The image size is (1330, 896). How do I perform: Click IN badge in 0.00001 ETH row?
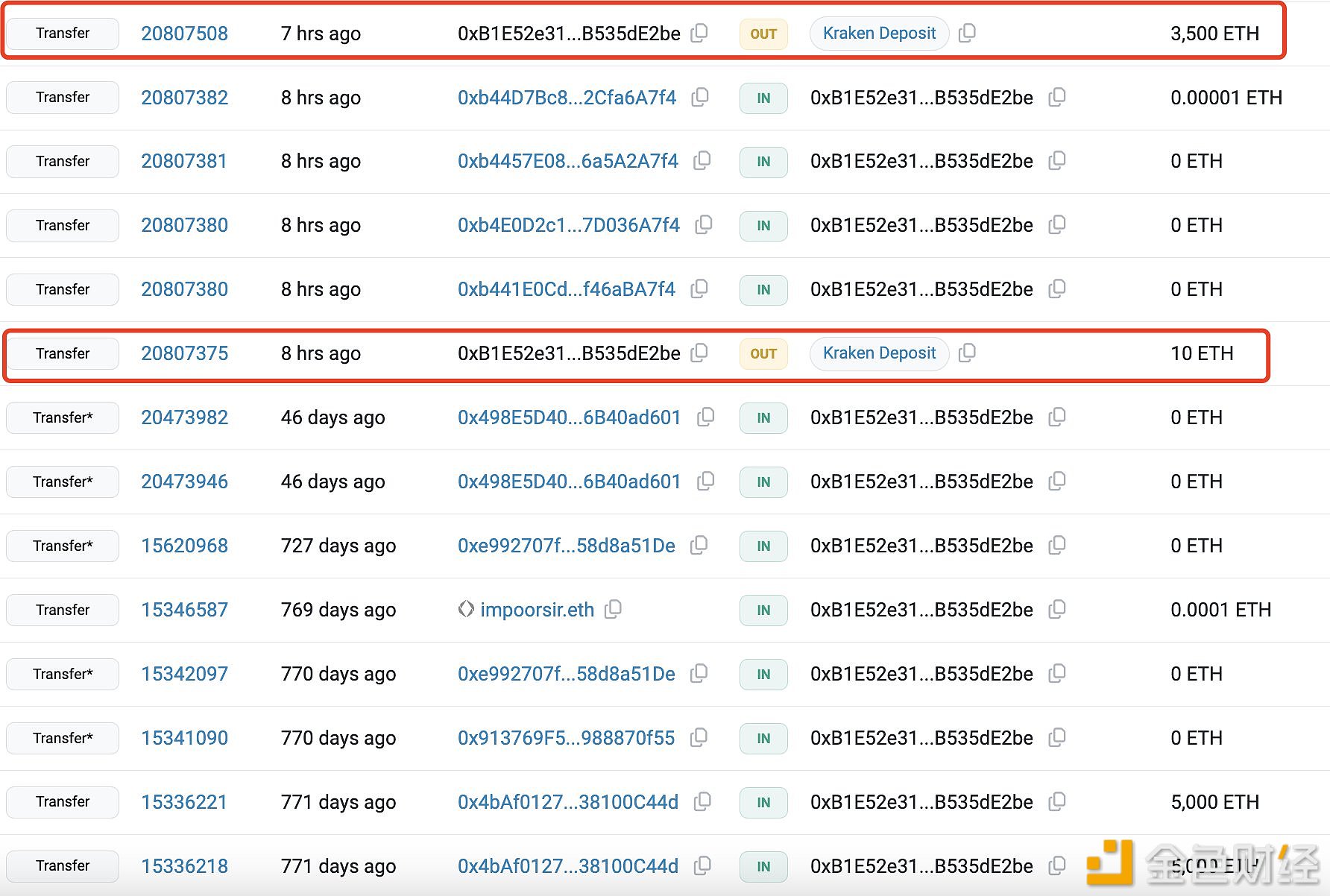(x=763, y=98)
